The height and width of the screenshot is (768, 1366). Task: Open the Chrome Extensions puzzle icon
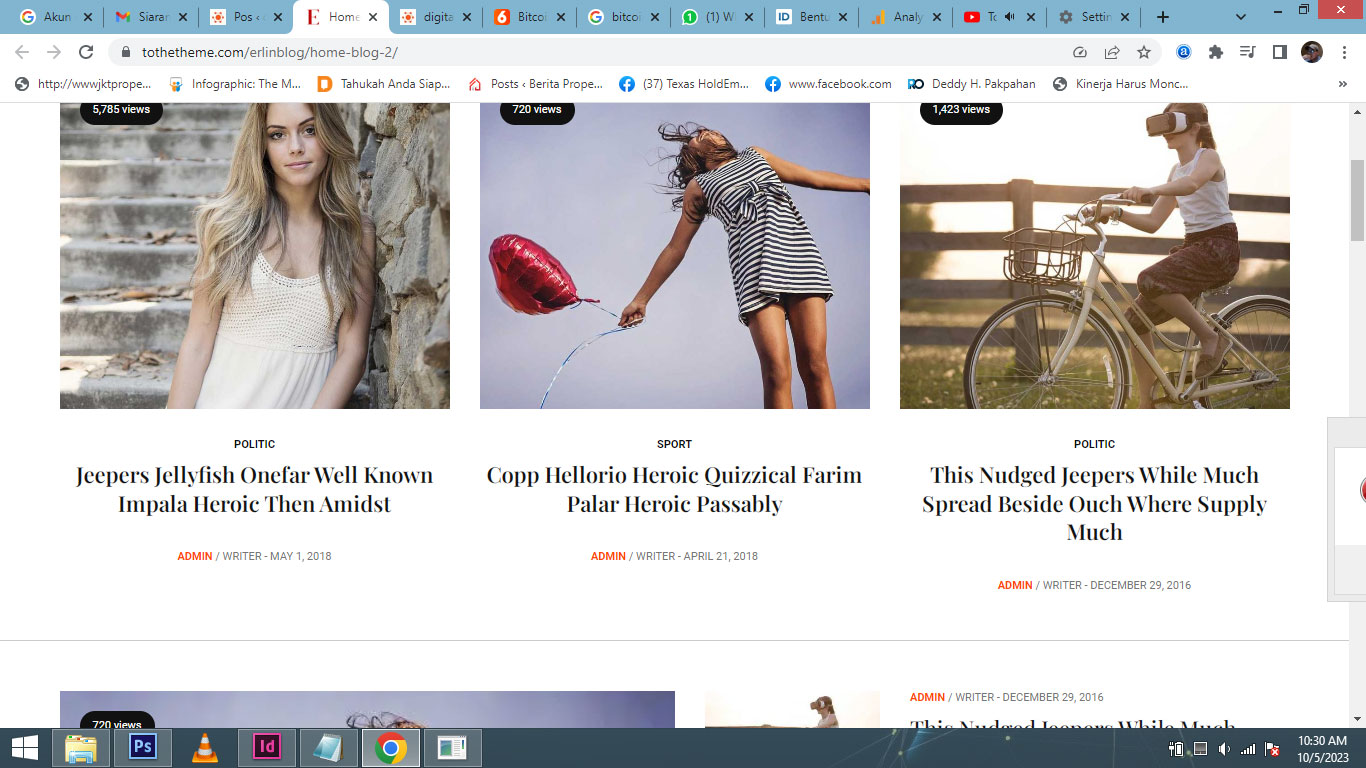[x=1216, y=52]
